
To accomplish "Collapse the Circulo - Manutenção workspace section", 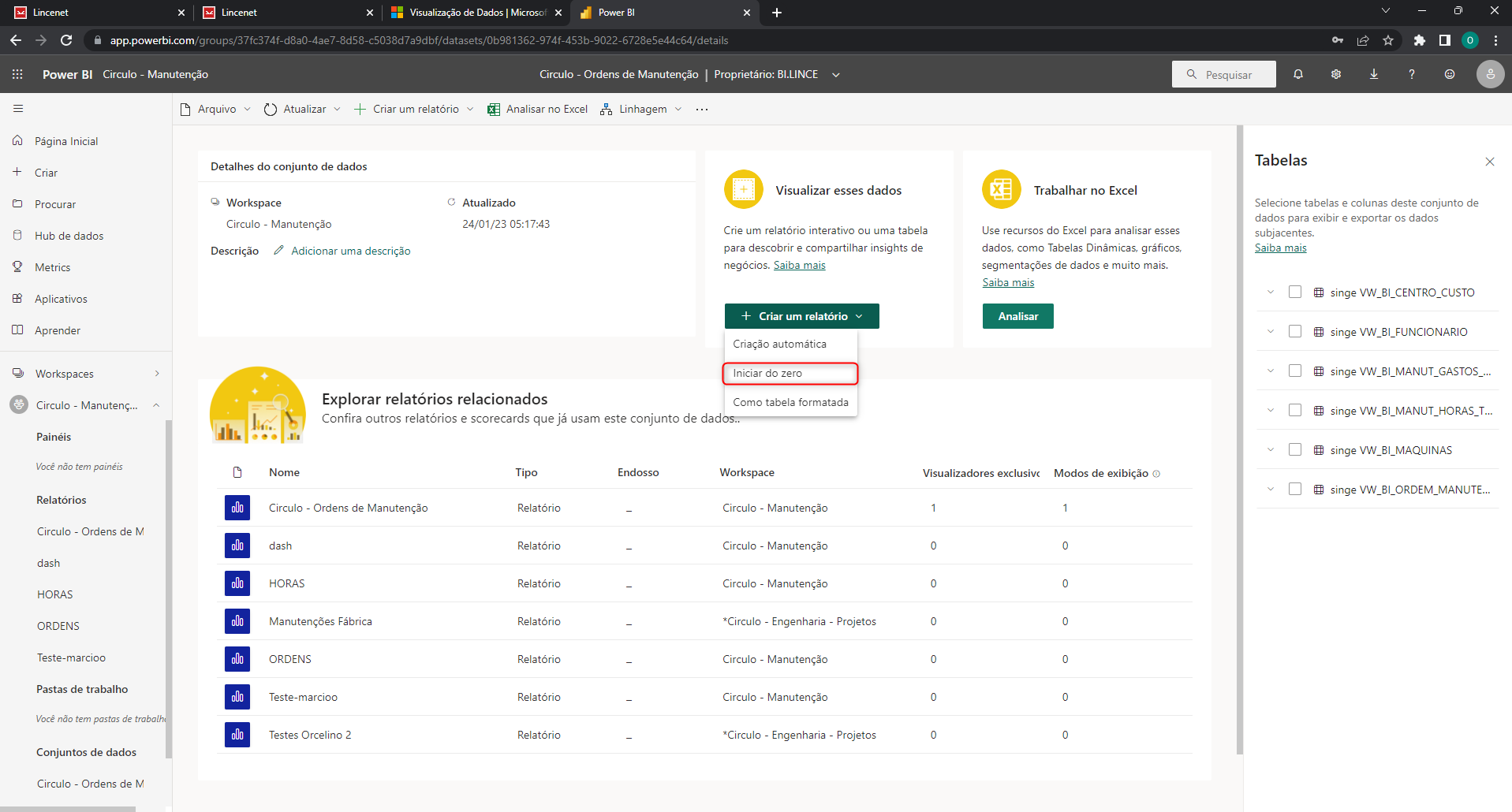I will point(156,405).
